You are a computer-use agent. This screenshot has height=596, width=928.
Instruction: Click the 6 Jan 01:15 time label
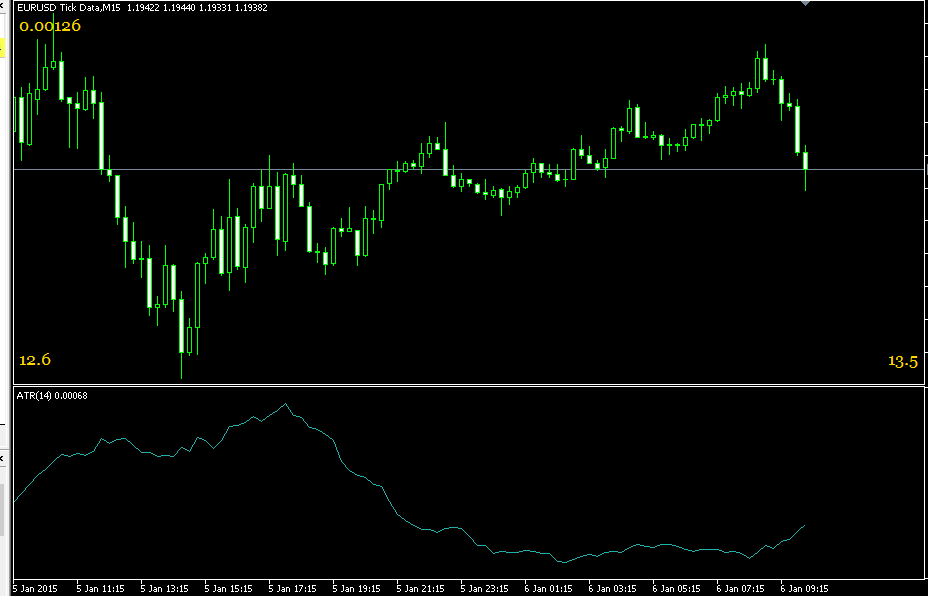pos(548,589)
